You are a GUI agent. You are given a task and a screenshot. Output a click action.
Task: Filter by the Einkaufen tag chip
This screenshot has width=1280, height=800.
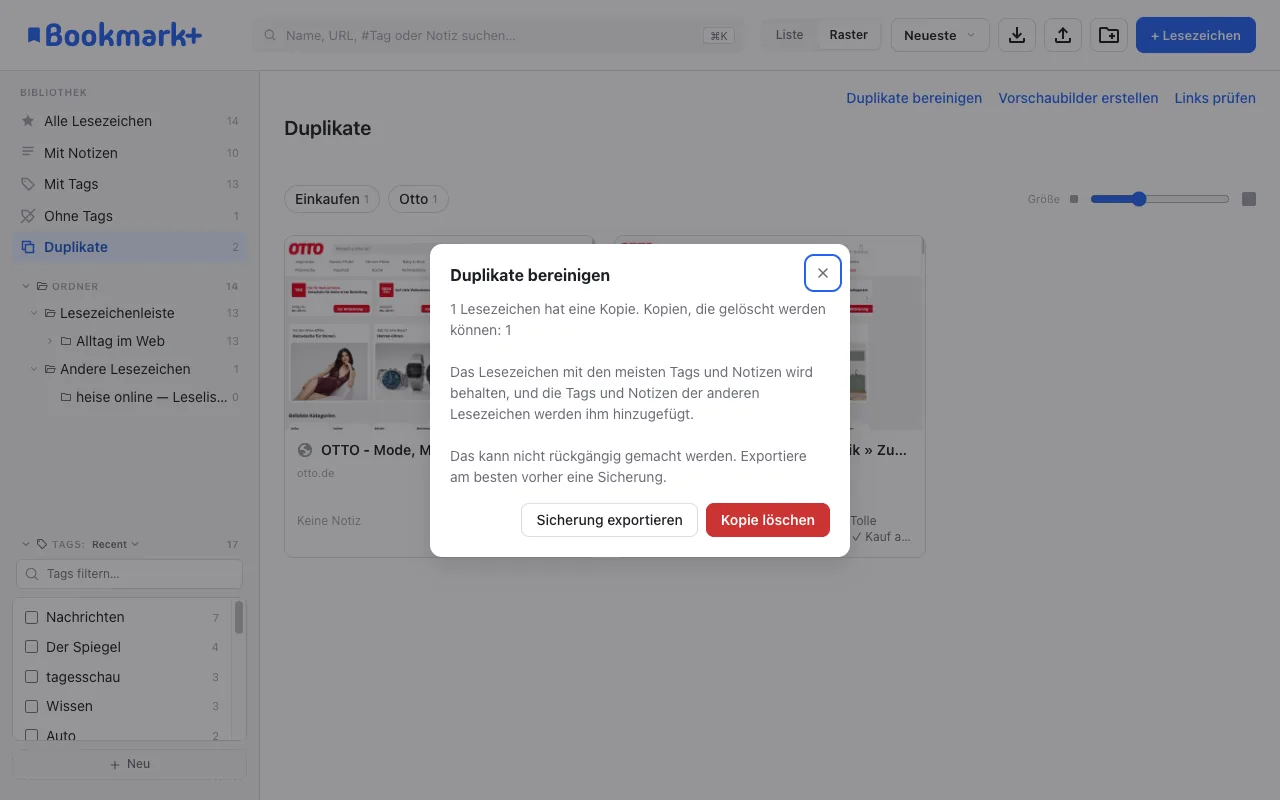pos(332,199)
